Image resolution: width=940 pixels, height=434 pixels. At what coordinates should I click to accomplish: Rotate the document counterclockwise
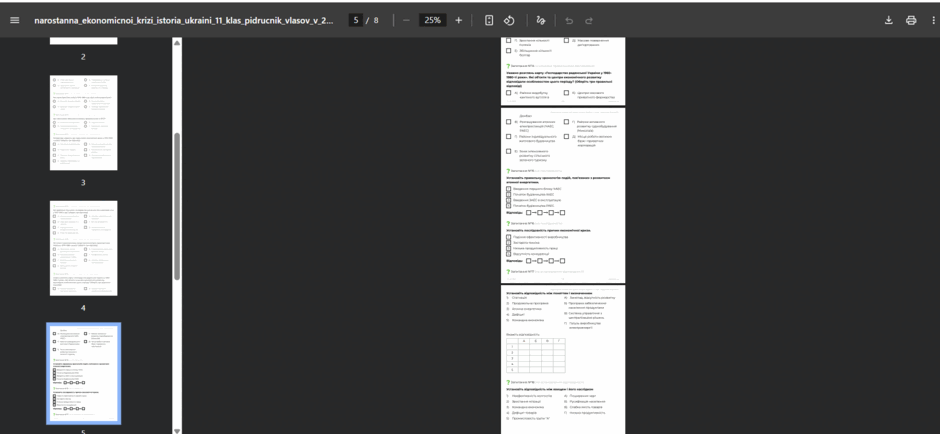pyautogui.click(x=509, y=20)
